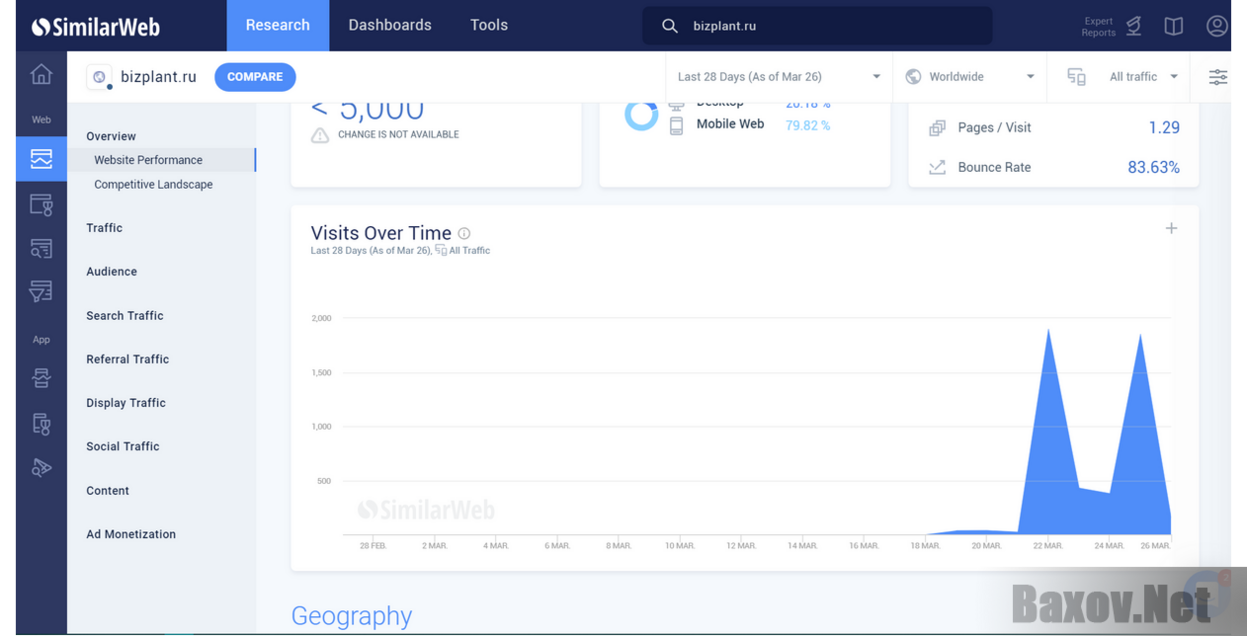Open Content in the sidebar
The width and height of the screenshot is (1247, 636).
(108, 491)
